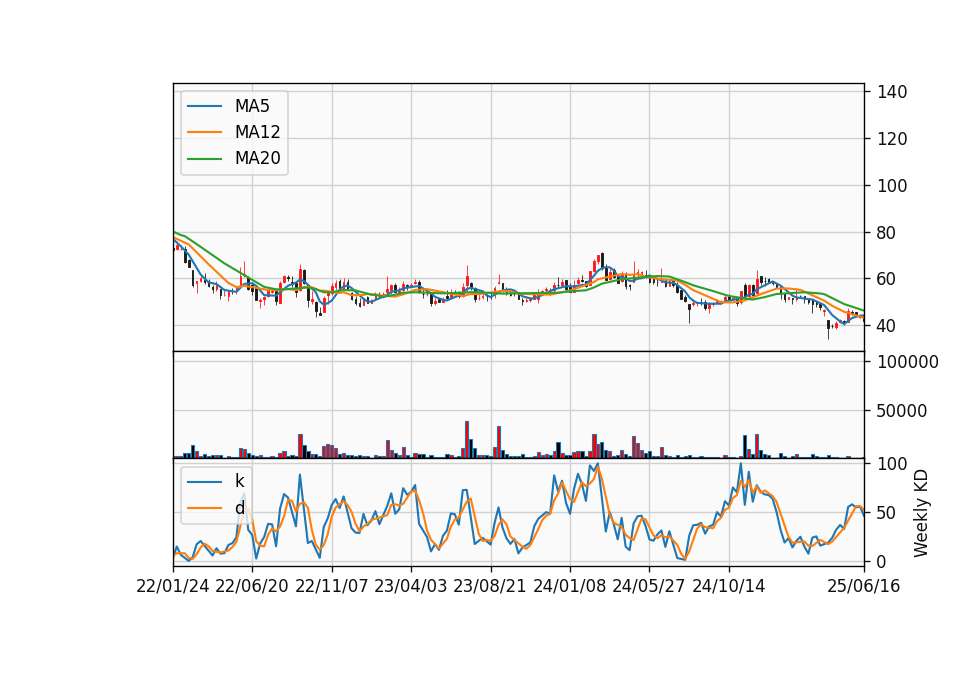Click the 23/08/21 date tick label
The width and height of the screenshot is (960, 690).
click(490, 586)
